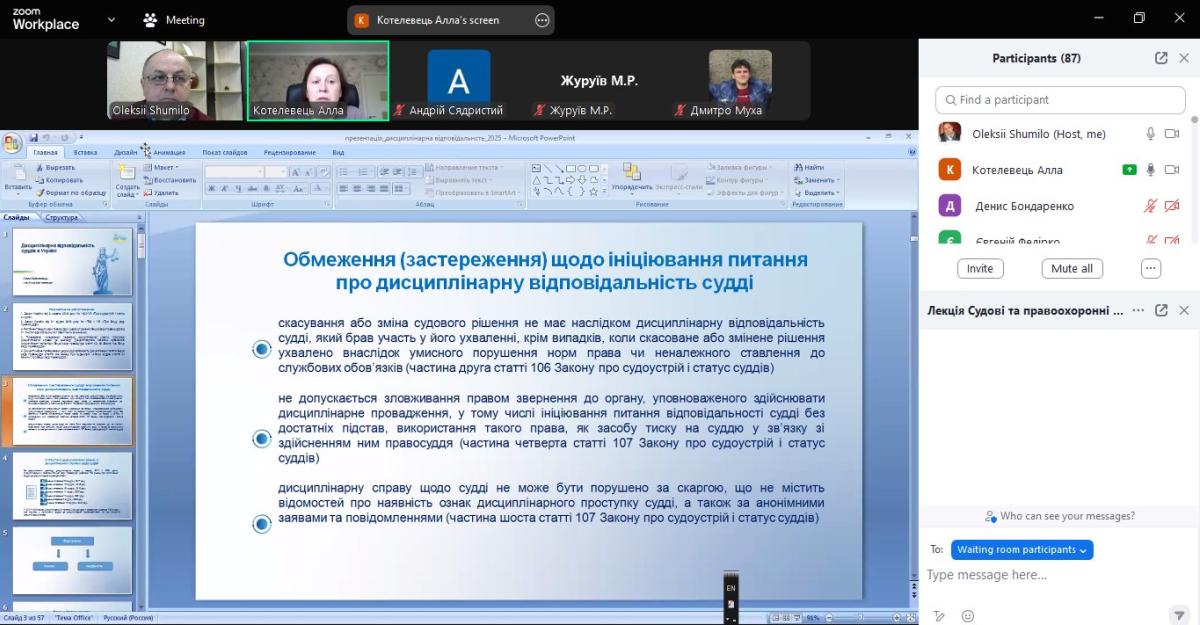
Task: Pop out the chat panel
Action: 1161,310
